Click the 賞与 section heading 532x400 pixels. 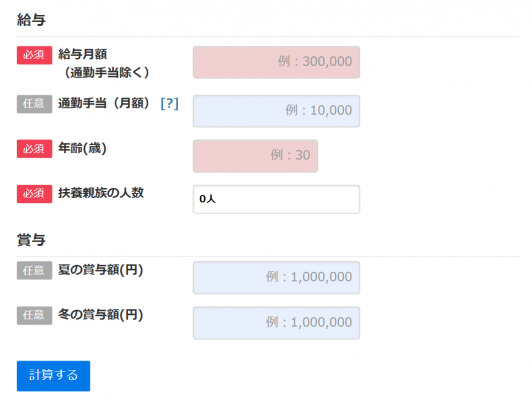(31, 240)
